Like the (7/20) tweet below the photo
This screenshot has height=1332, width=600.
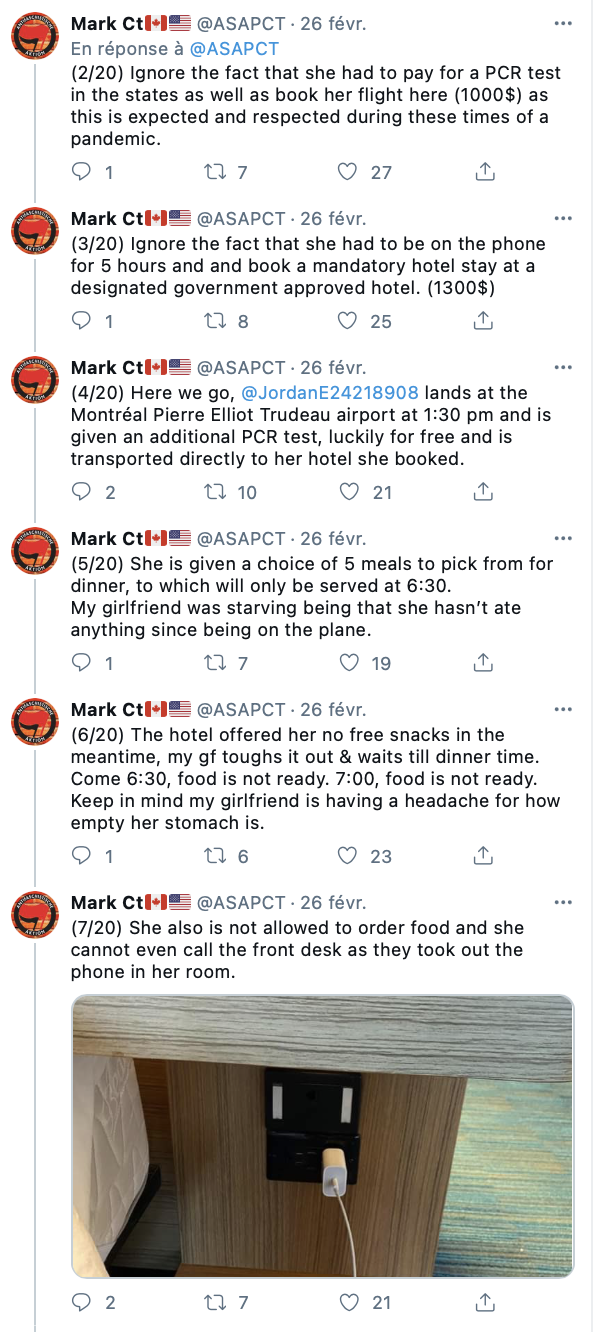tap(348, 1303)
